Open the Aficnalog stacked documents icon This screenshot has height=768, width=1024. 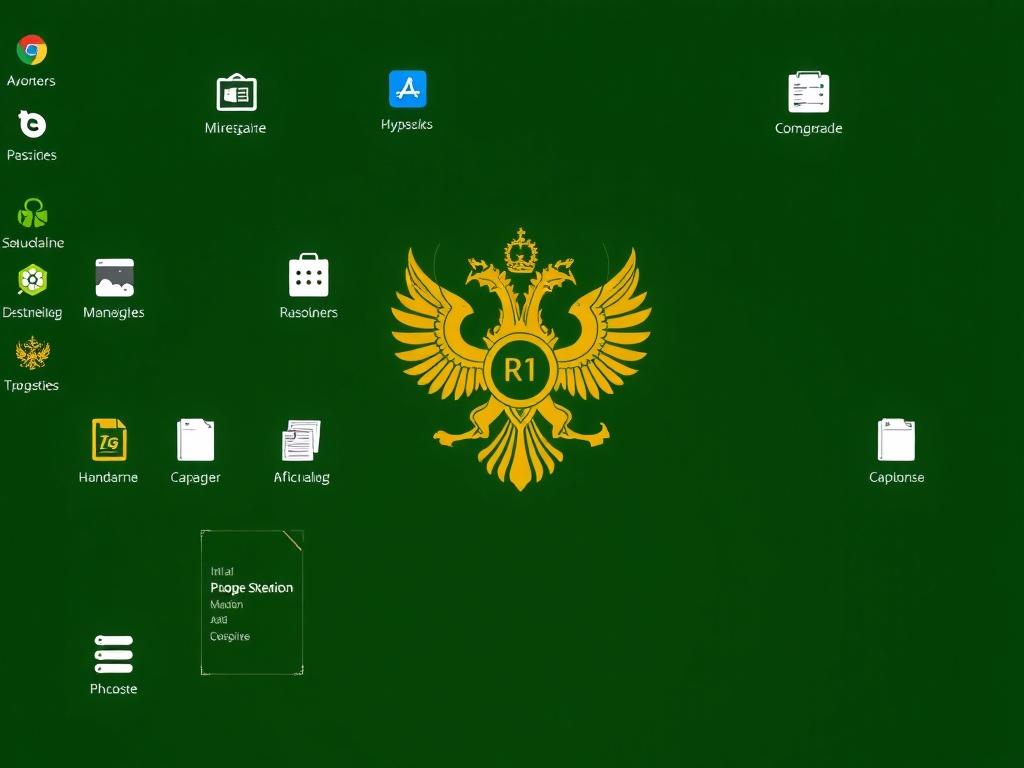(x=301, y=440)
